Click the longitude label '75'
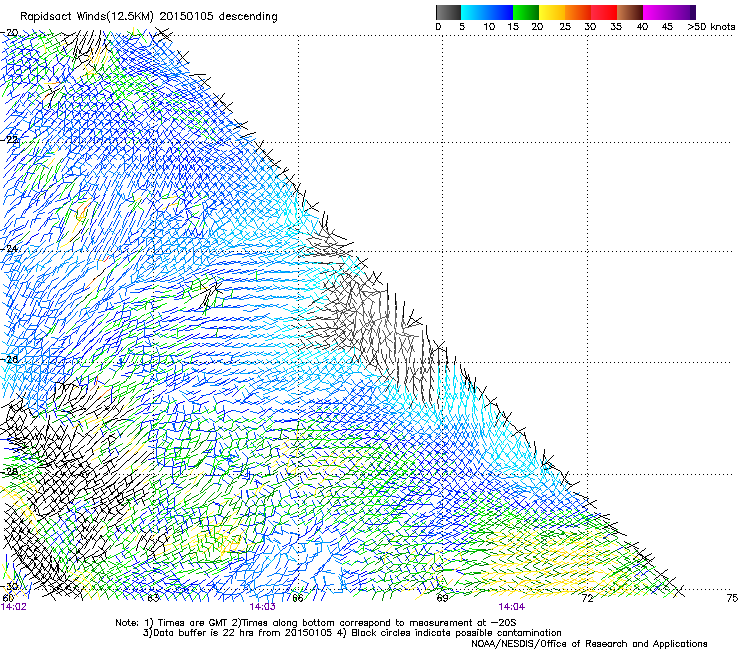740x650 pixels. point(732,598)
